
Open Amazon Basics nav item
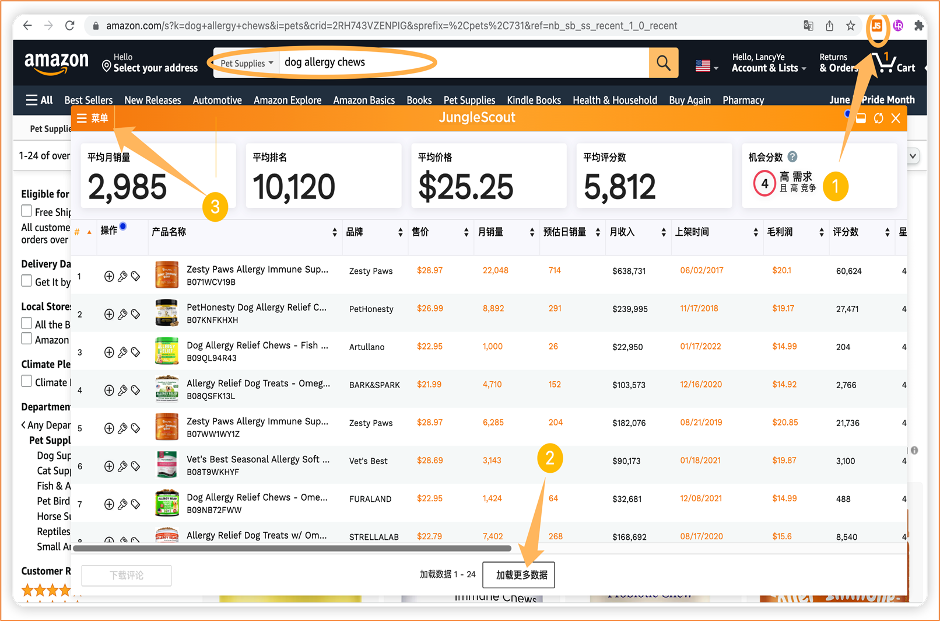point(364,100)
